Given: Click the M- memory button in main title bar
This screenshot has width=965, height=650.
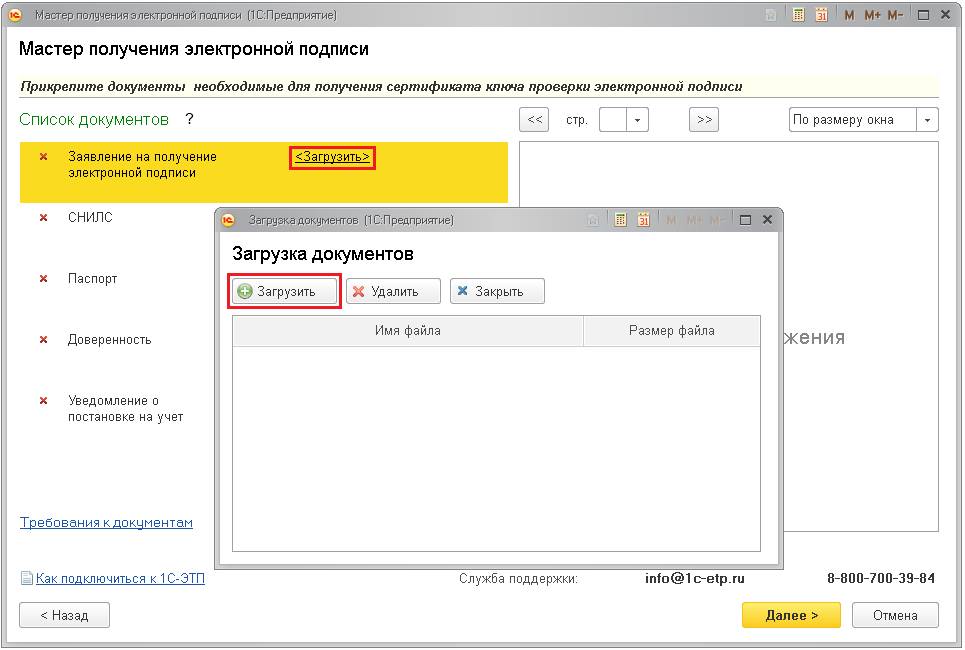Looking at the screenshot, I should point(895,15).
